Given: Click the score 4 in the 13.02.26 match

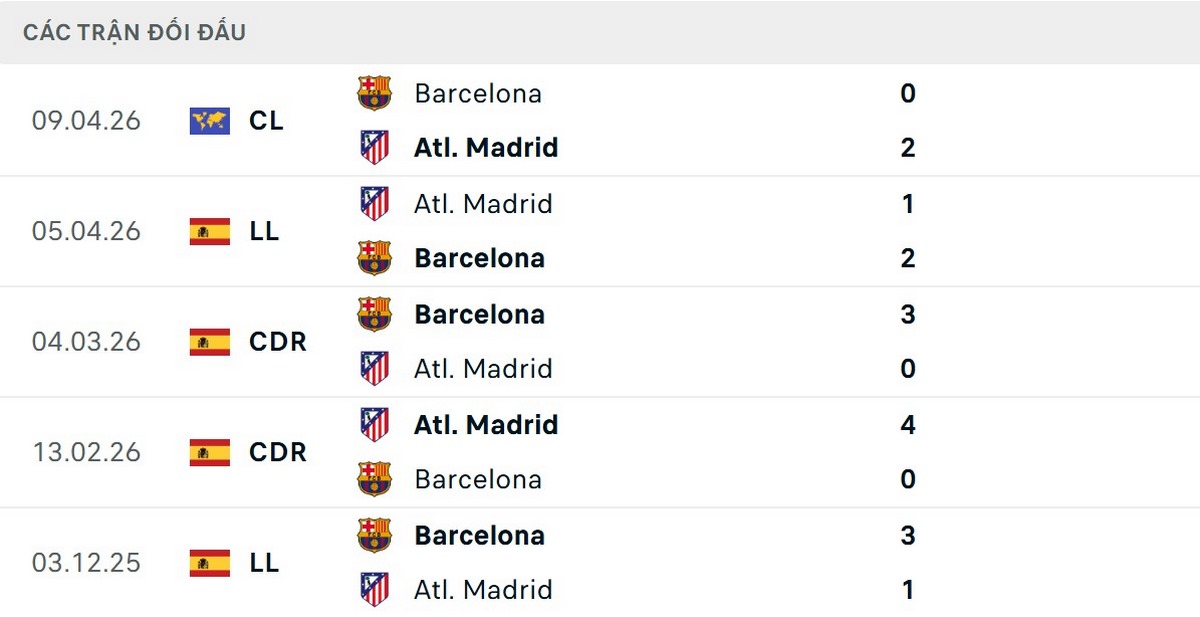Looking at the screenshot, I should pos(907,425).
